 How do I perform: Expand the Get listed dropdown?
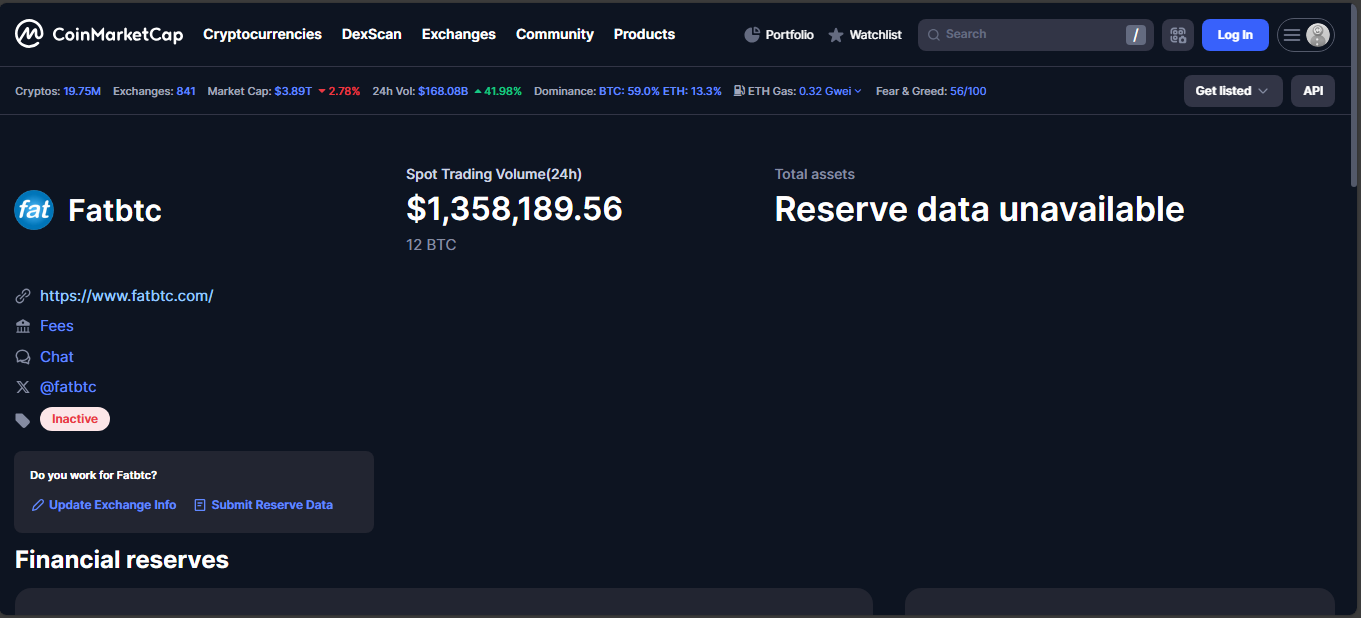click(1232, 91)
